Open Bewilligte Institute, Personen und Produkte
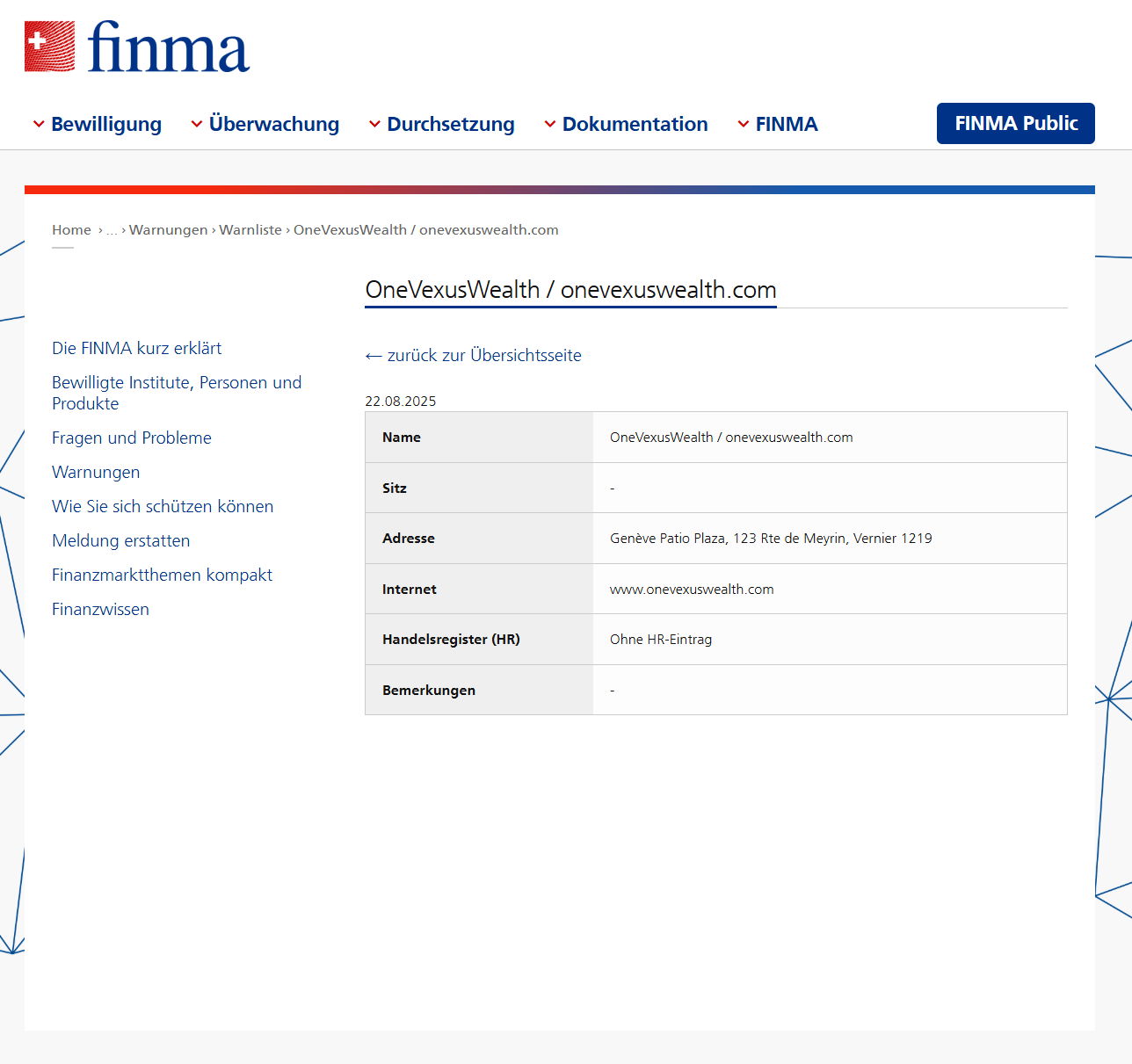This screenshot has width=1132, height=1064. 177,393
